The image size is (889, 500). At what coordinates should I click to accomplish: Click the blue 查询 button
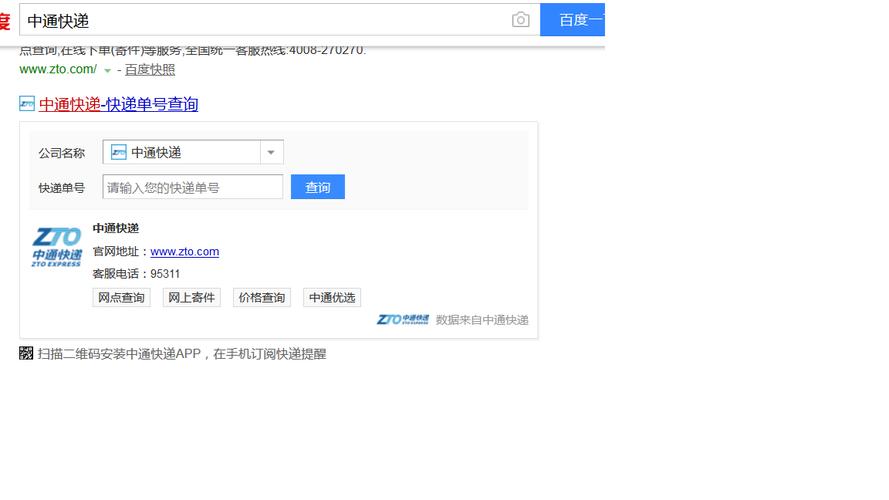(x=318, y=187)
